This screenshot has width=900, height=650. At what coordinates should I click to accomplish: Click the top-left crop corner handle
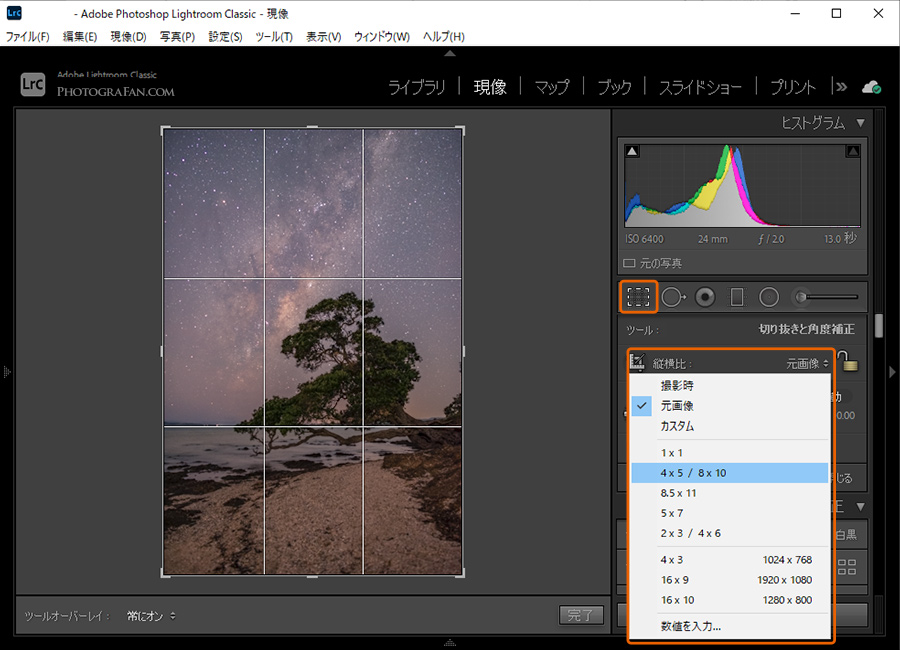tap(164, 130)
